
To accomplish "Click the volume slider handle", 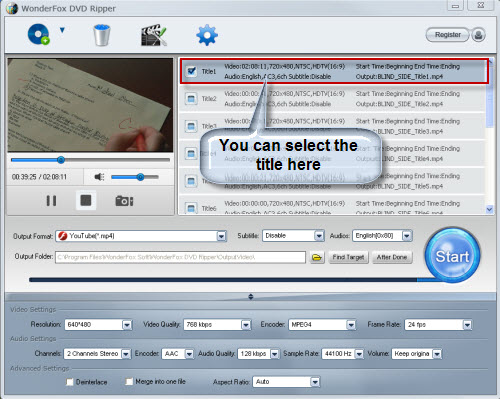I will coord(141,177).
